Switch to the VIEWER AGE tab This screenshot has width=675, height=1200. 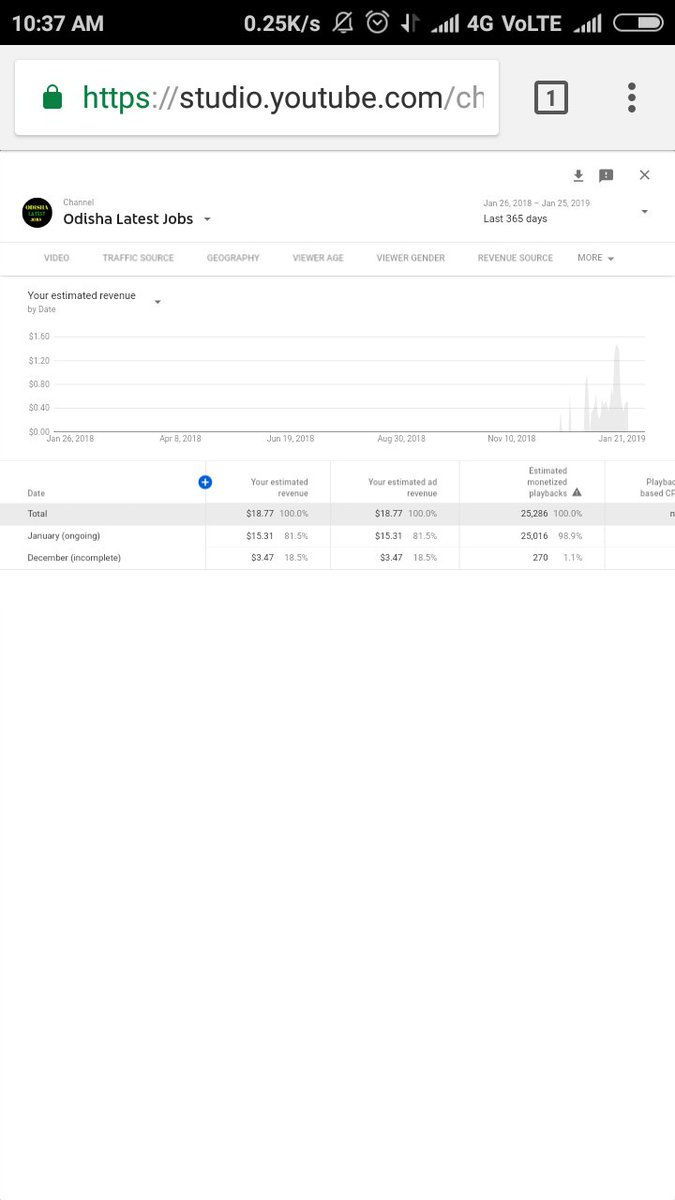click(x=318, y=258)
